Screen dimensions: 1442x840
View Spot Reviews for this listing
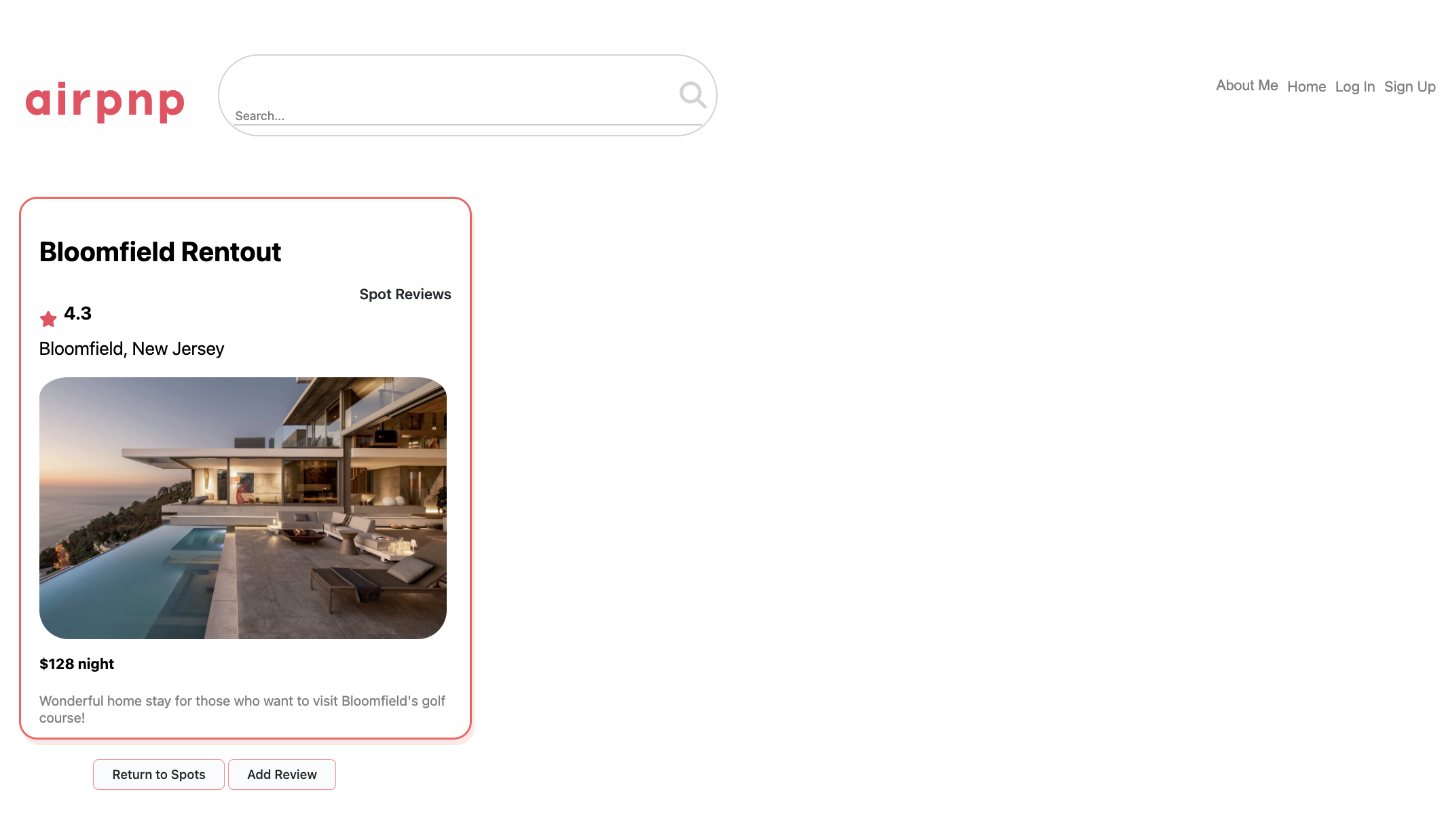point(405,294)
